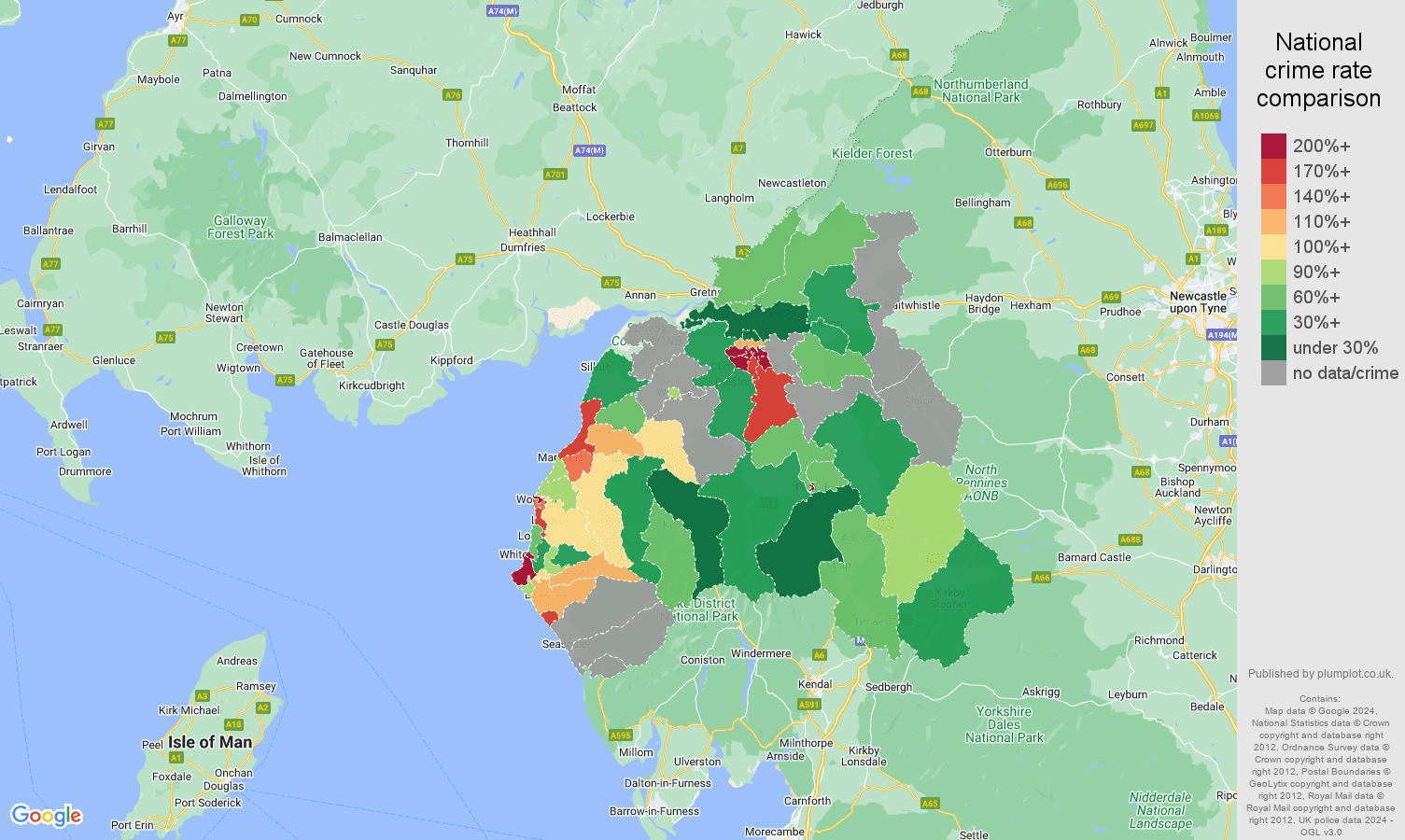Click the A70 road shield near Cumnock
Viewport: 1405px width, 840px height.
249,20
